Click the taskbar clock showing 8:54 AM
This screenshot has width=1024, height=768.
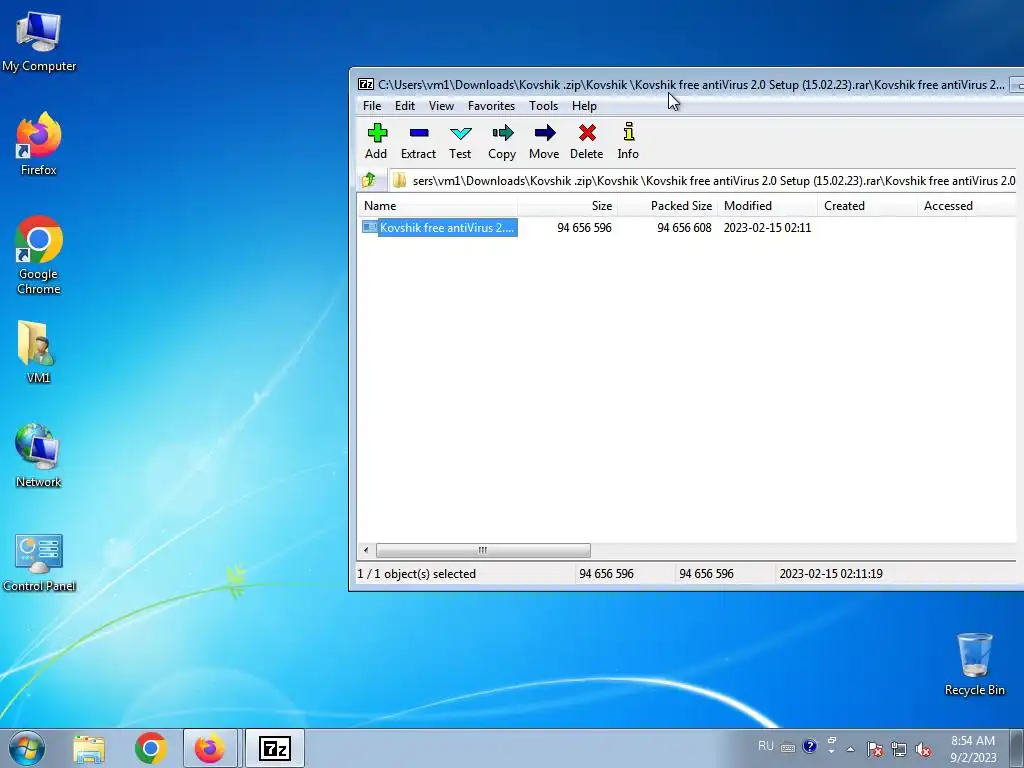point(972,749)
